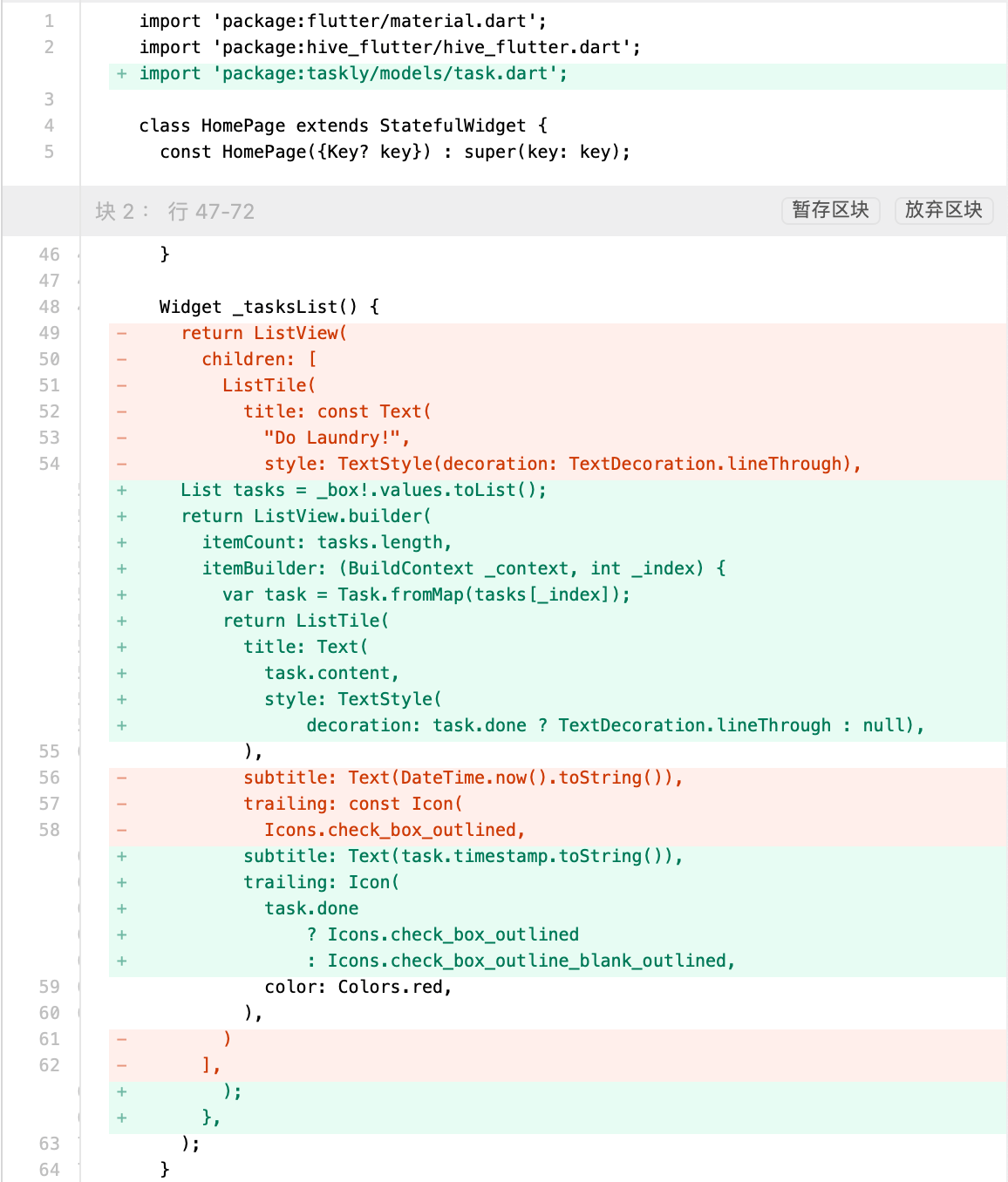The height and width of the screenshot is (1182, 1008).
Task: Select the 'class HomePage extends StatefulWidget' line
Action: pyautogui.click(x=344, y=126)
